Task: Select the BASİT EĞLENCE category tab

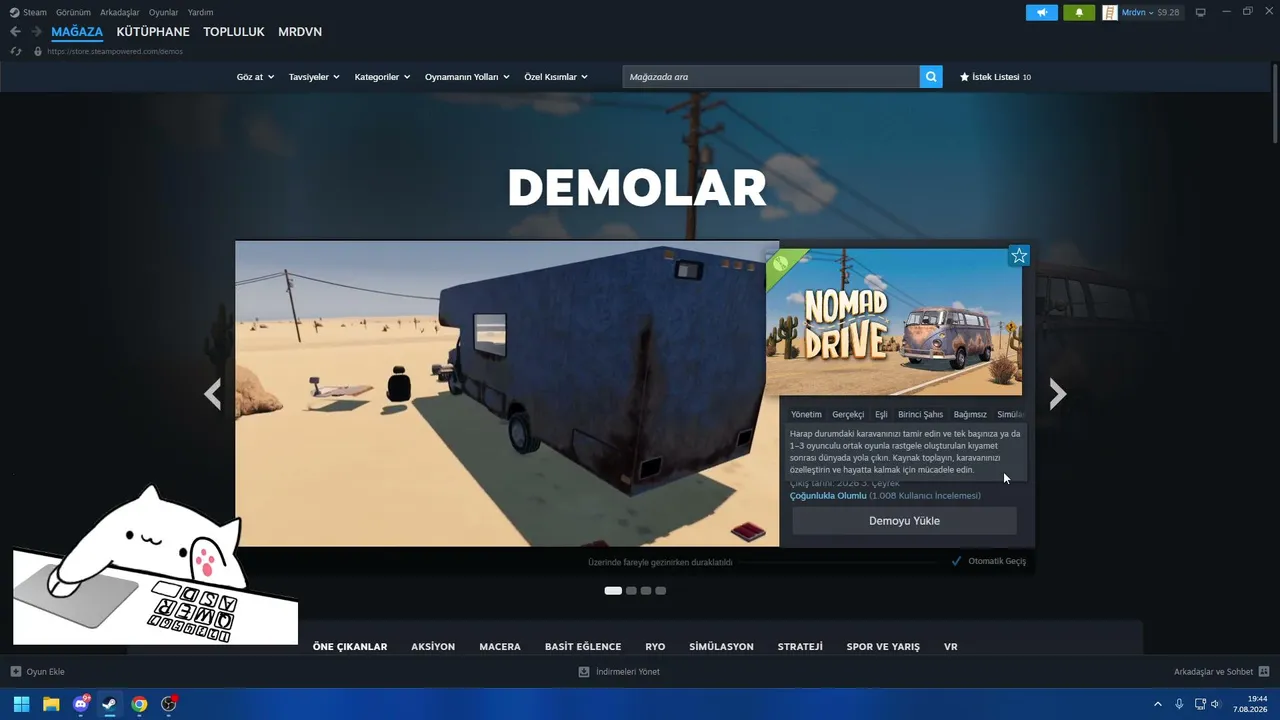Action: coord(583,646)
